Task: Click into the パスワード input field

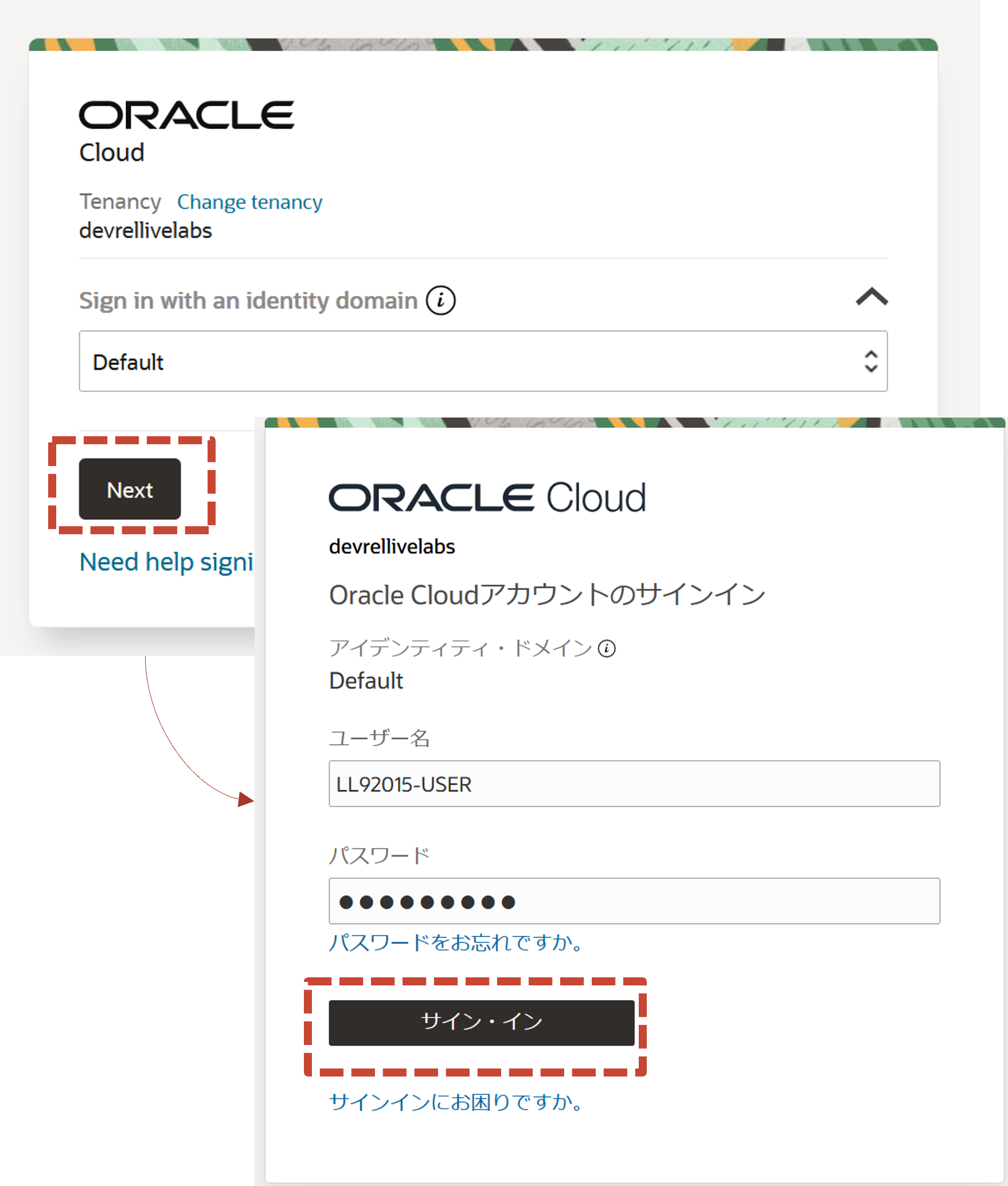Action: click(634, 901)
